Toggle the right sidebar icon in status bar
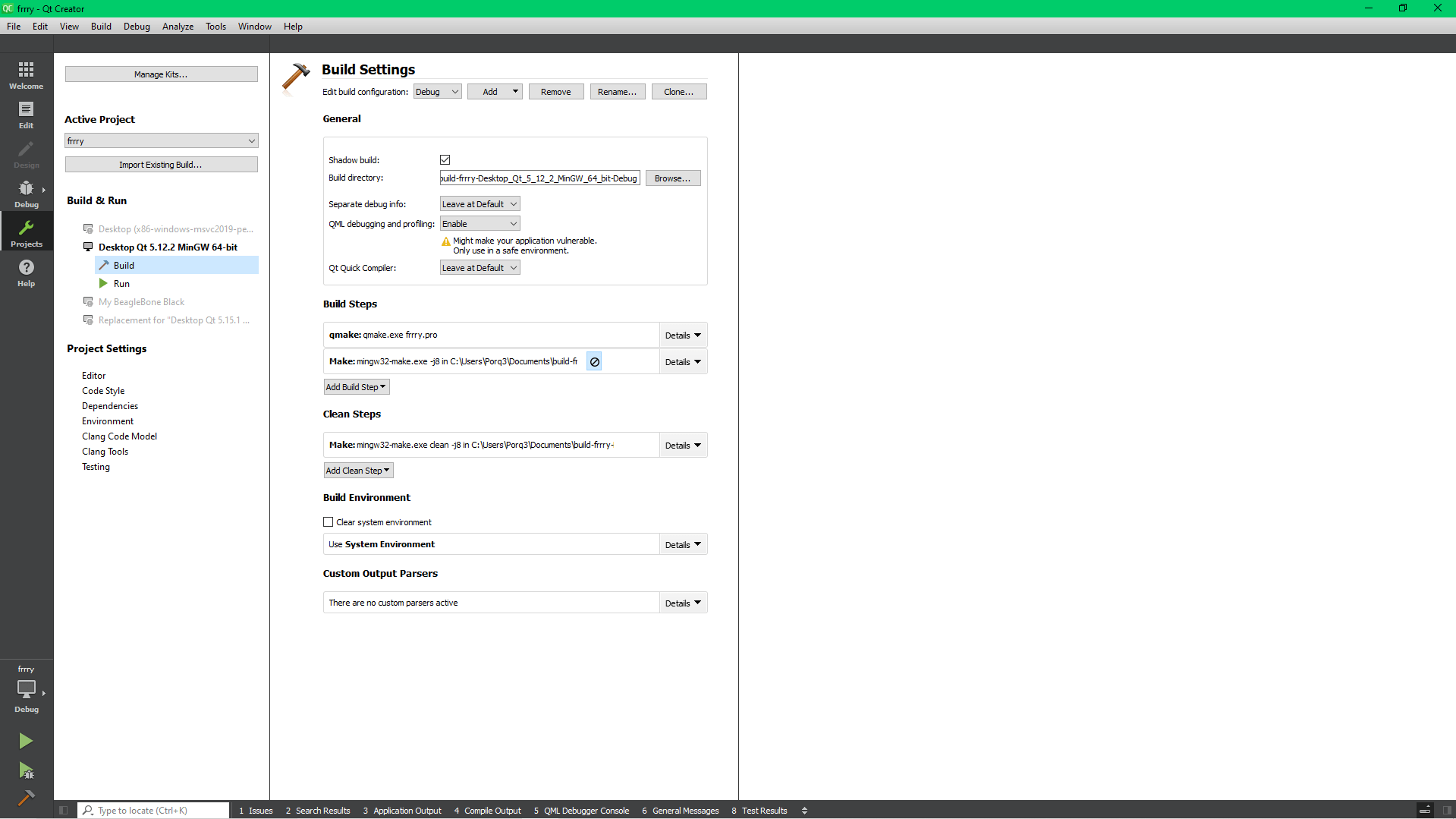The height and width of the screenshot is (819, 1456). tap(1447, 810)
